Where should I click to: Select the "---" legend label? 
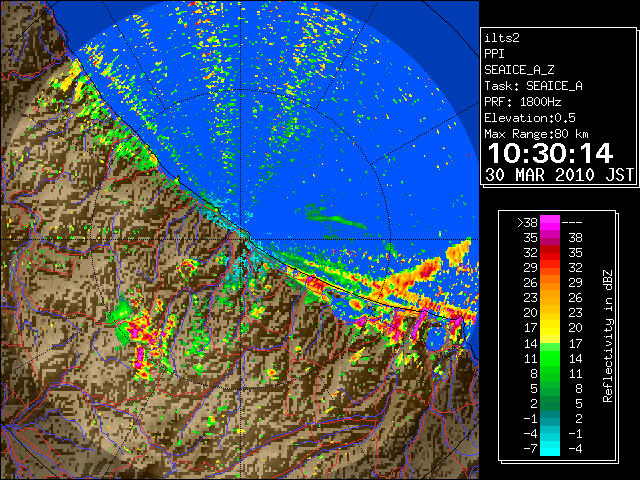(x=572, y=223)
